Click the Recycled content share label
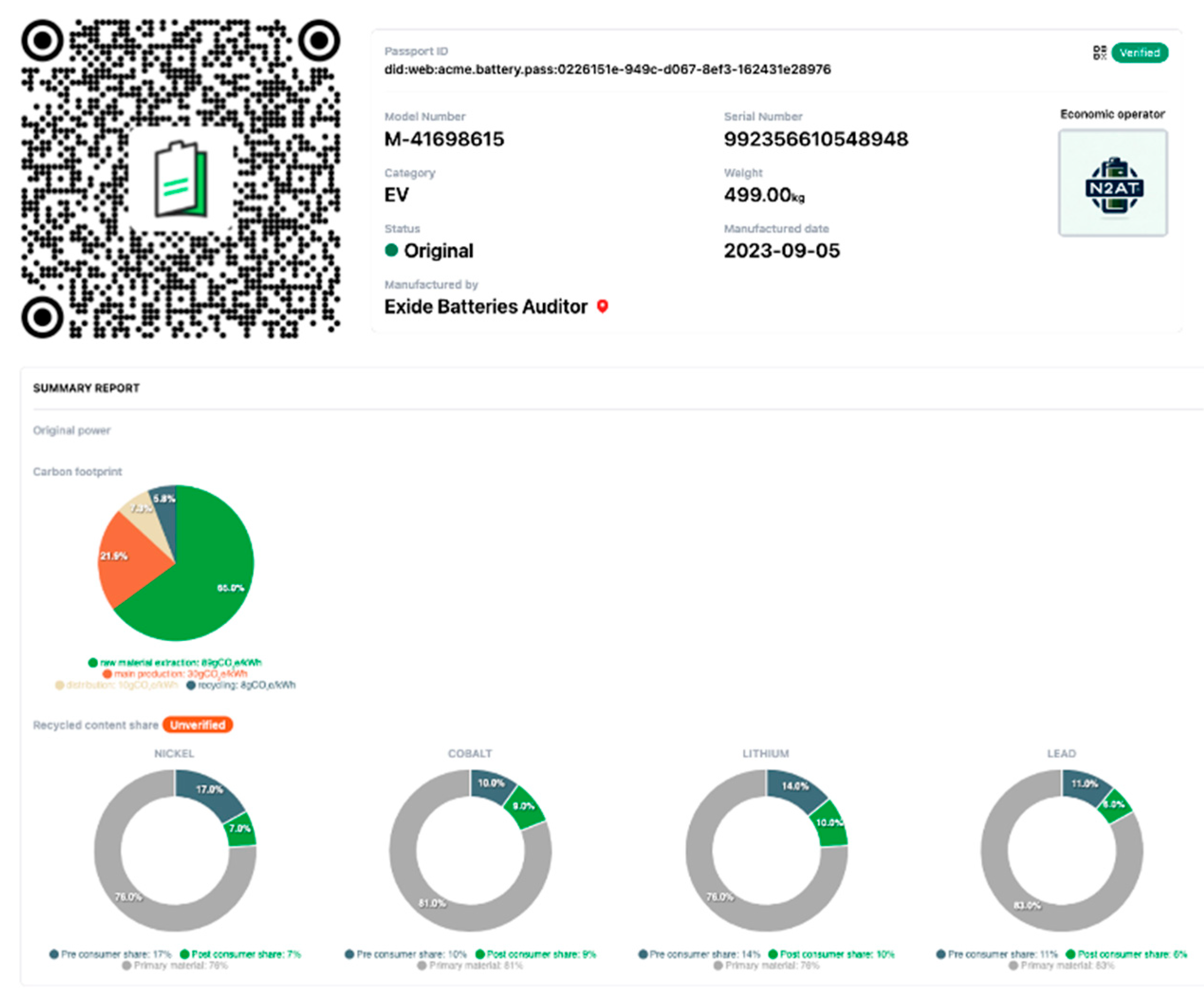This screenshot has height=988, width=1204. click(96, 725)
